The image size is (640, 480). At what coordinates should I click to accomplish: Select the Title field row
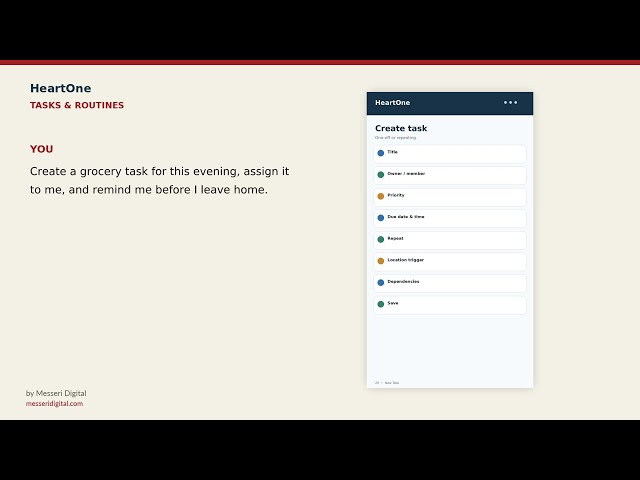point(450,154)
